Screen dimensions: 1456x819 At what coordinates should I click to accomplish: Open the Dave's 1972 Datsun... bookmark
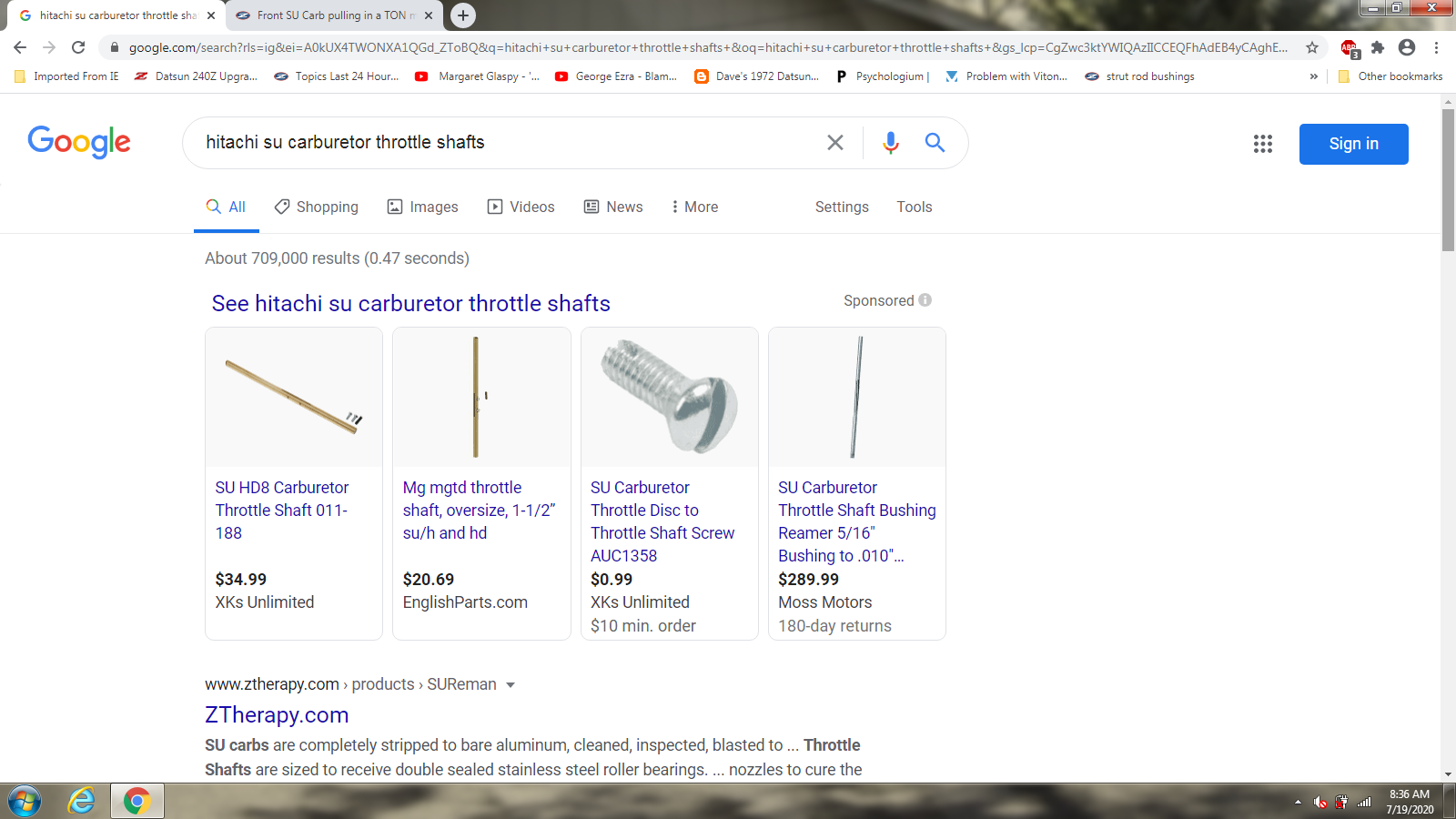756,76
